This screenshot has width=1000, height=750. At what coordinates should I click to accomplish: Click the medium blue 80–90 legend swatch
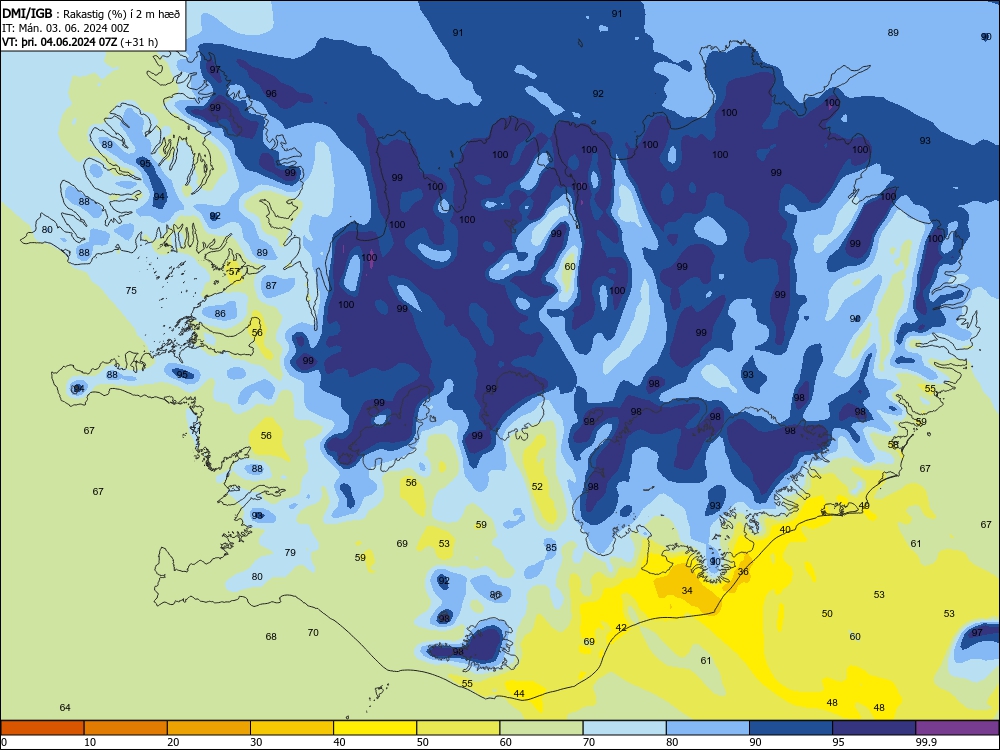coord(708,728)
